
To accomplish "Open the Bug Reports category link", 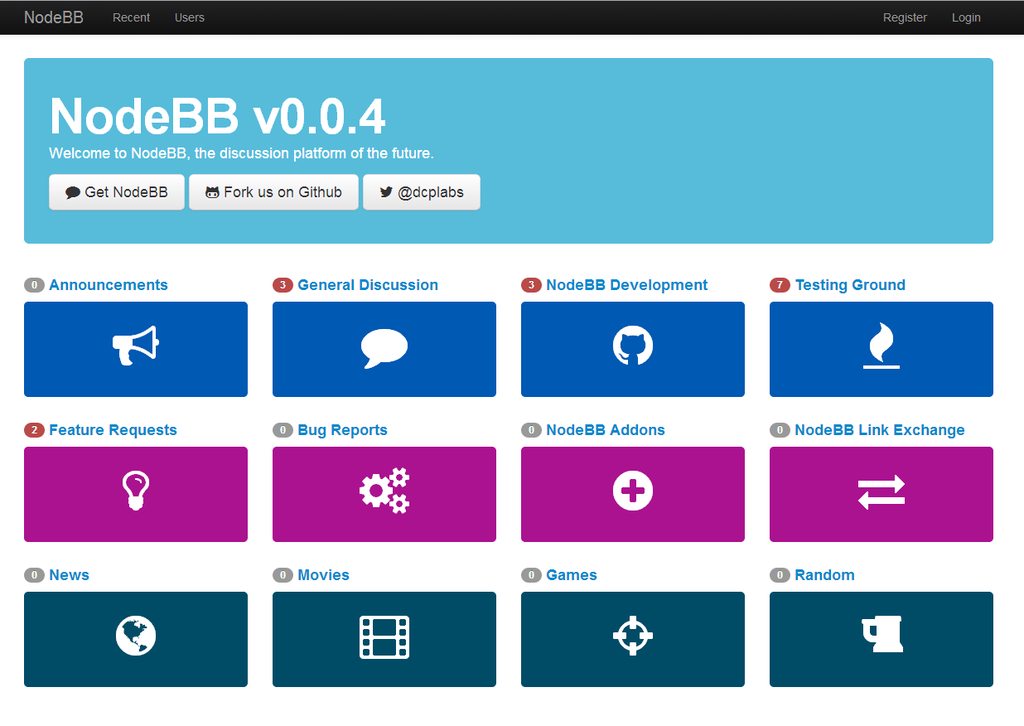I will tap(342, 430).
